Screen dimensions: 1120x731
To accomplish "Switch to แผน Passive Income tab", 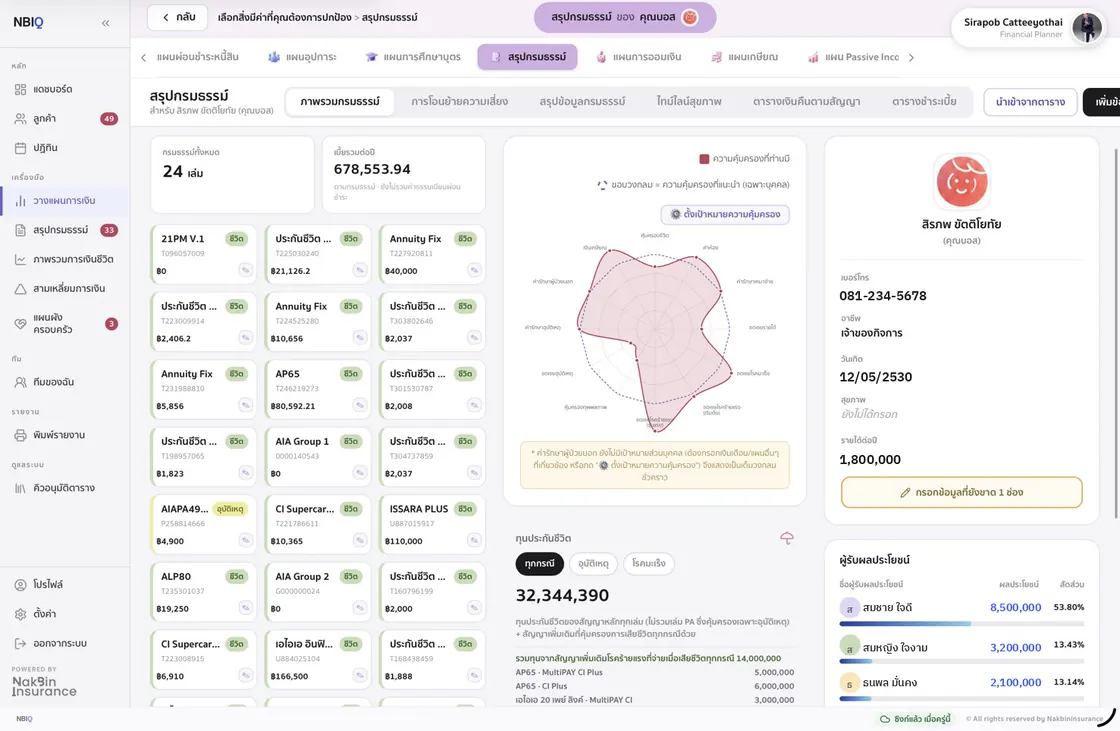I will [x=853, y=57].
